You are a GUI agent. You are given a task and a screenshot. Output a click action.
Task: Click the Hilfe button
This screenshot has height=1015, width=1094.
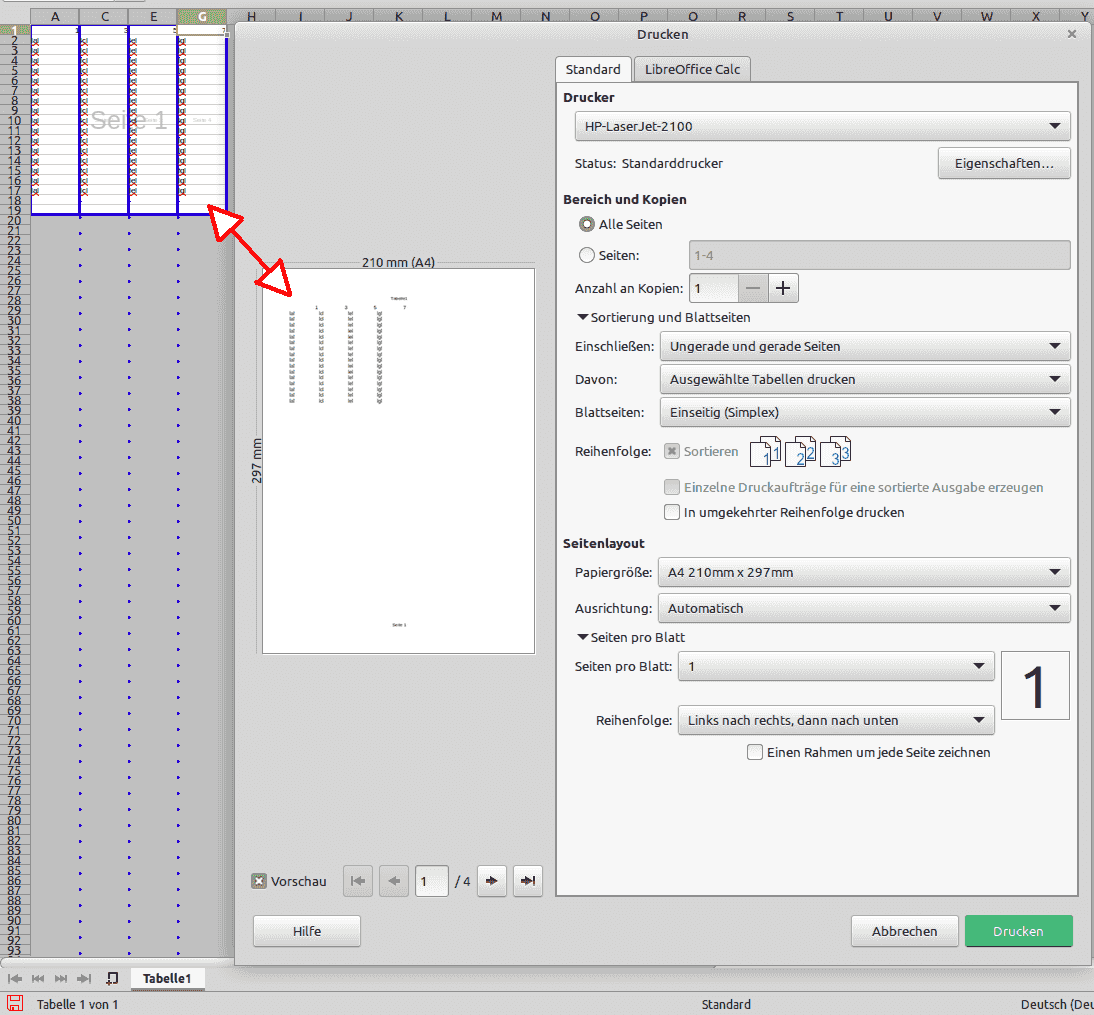[x=306, y=931]
